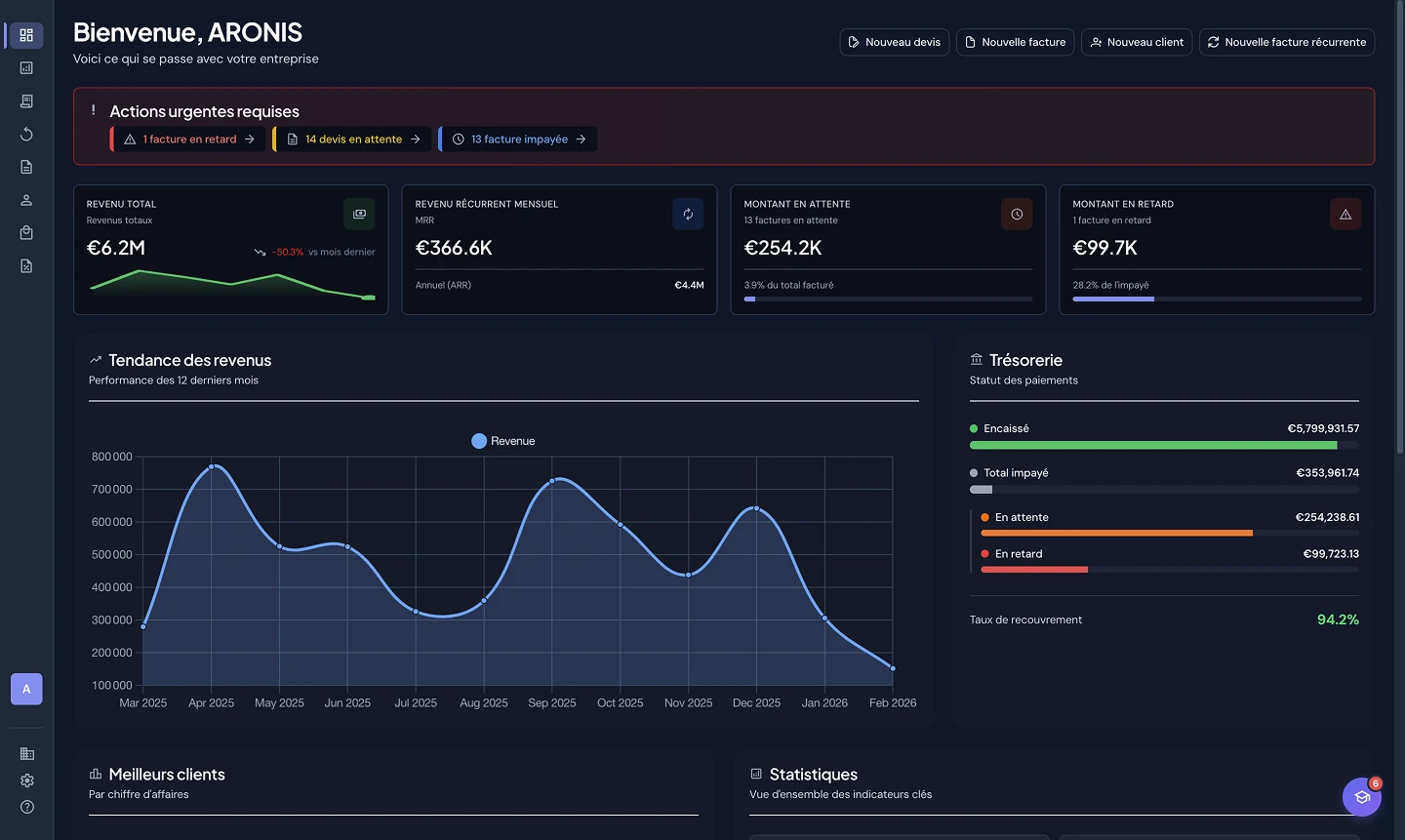Image resolution: width=1405 pixels, height=840 pixels.
Task: Open the Nouveau client dialog
Action: (x=1137, y=42)
